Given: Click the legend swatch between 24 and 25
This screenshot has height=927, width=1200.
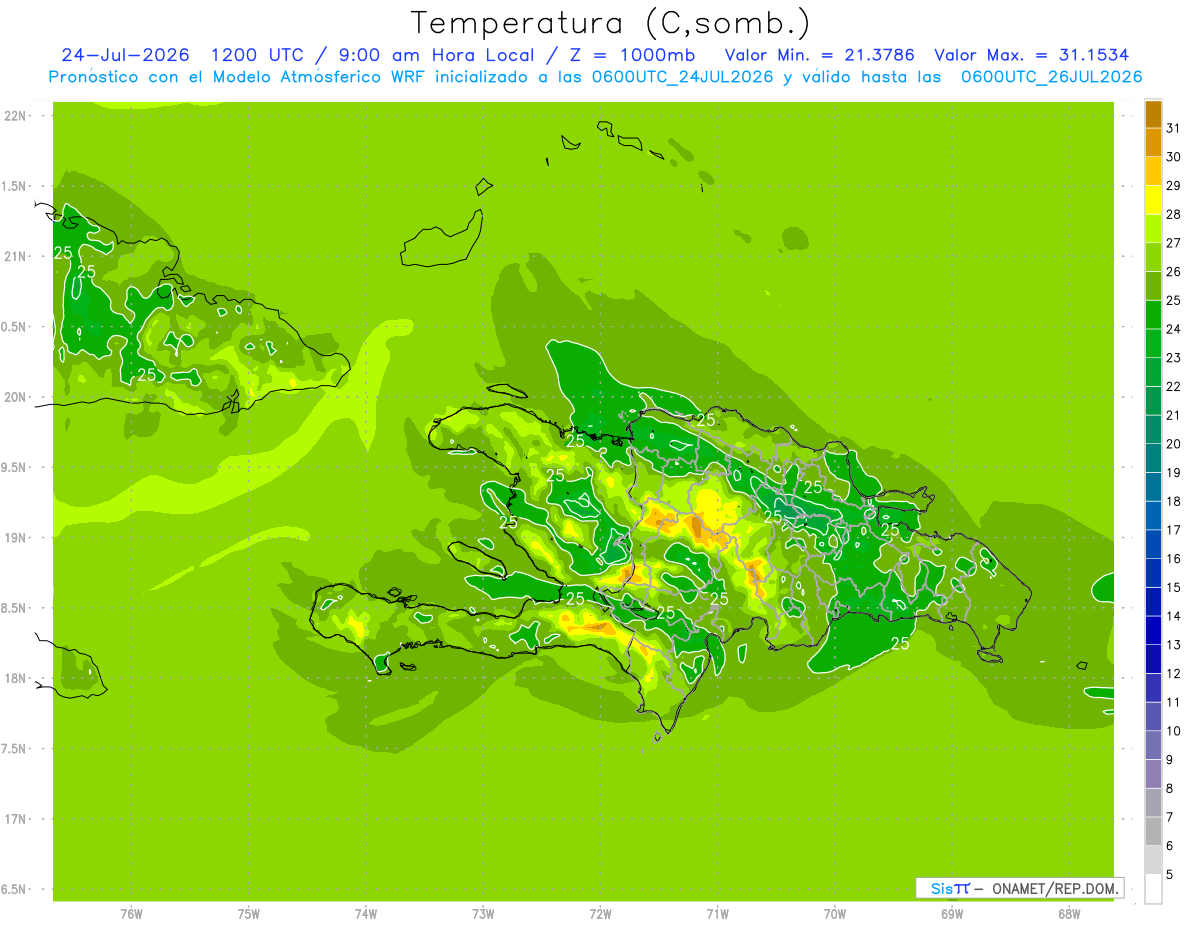Looking at the screenshot, I should coord(1153,314).
